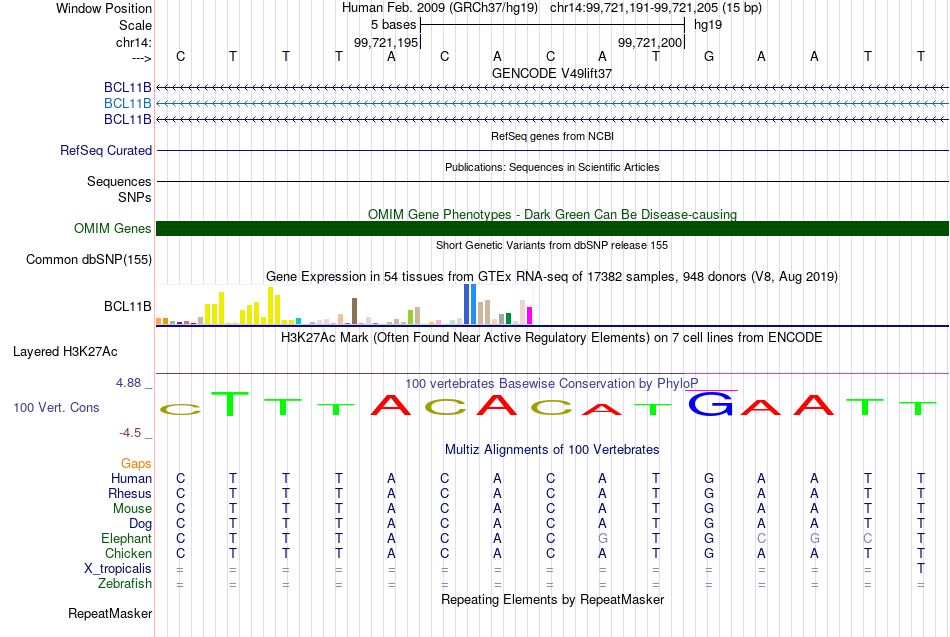Click '100 vertebrates Basewise Conservation by PhyloP' title
The image size is (950, 637).
coord(552,384)
